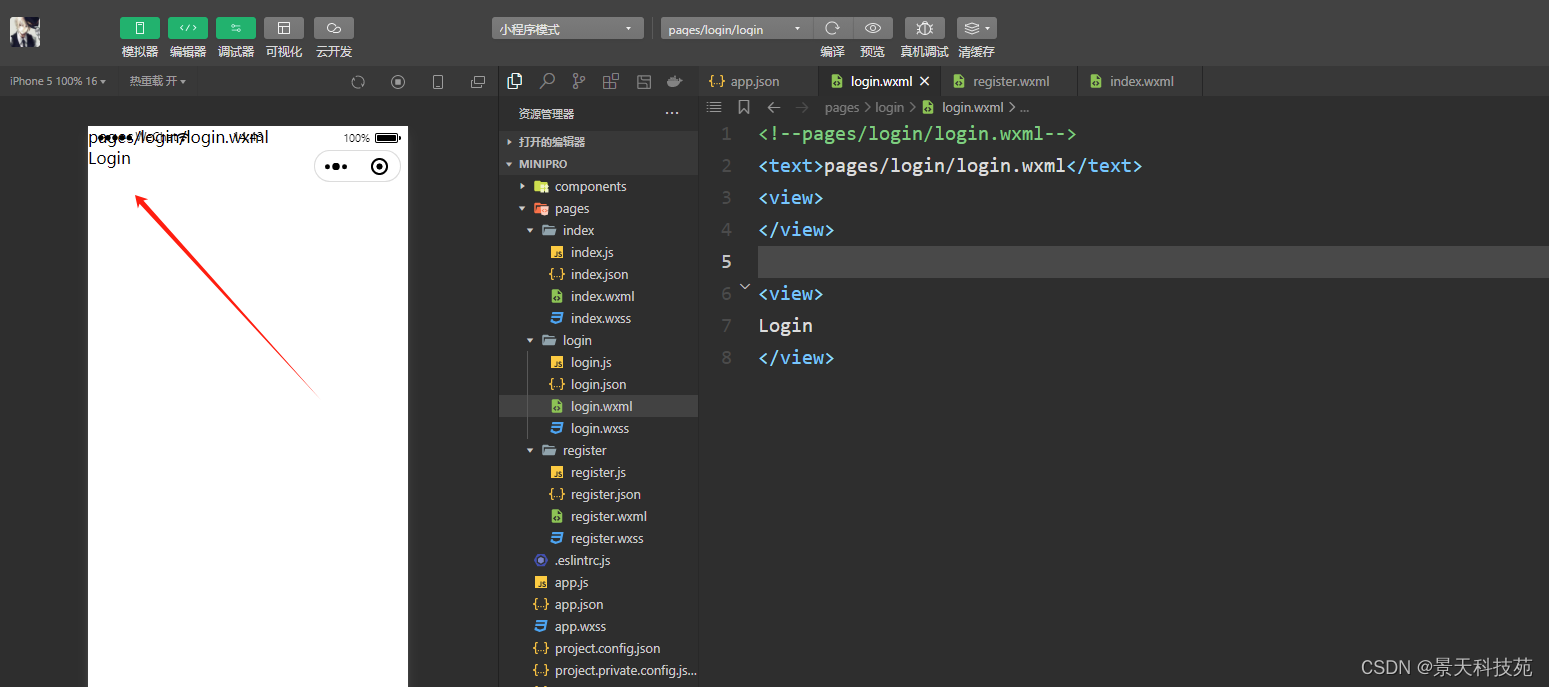Switch to the index.wxml editor tab
This screenshot has width=1549, height=687.
coord(1140,81)
